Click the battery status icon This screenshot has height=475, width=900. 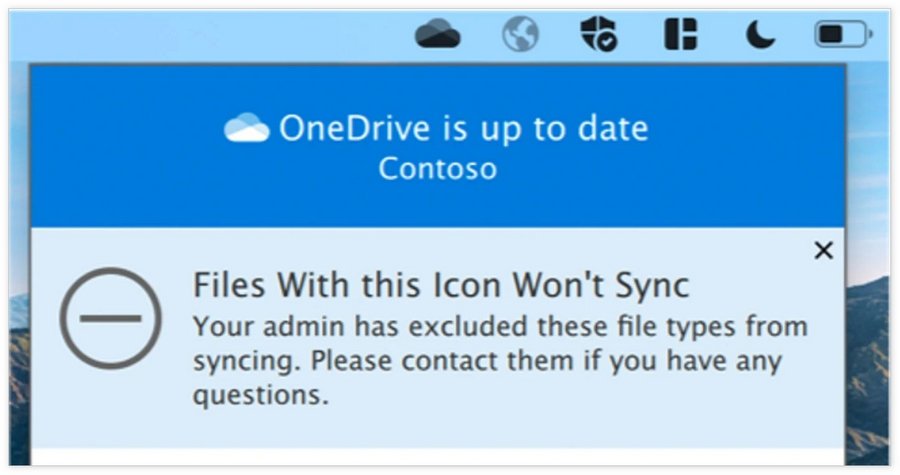(x=842, y=35)
